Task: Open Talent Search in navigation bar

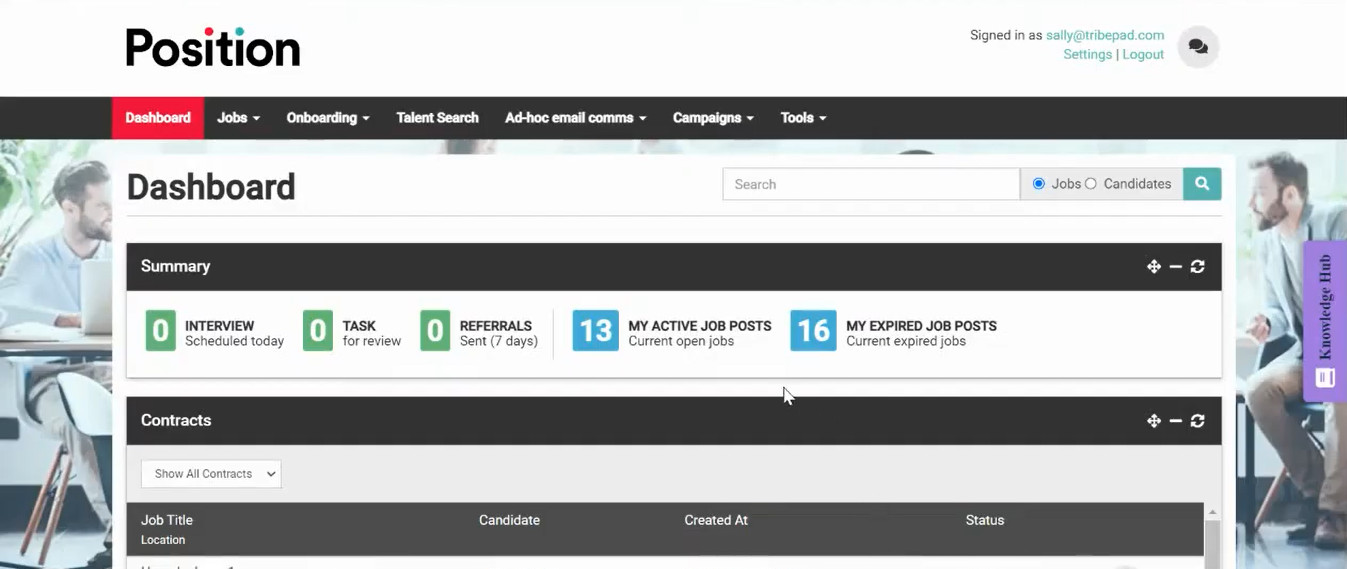Action: pyautogui.click(x=437, y=118)
